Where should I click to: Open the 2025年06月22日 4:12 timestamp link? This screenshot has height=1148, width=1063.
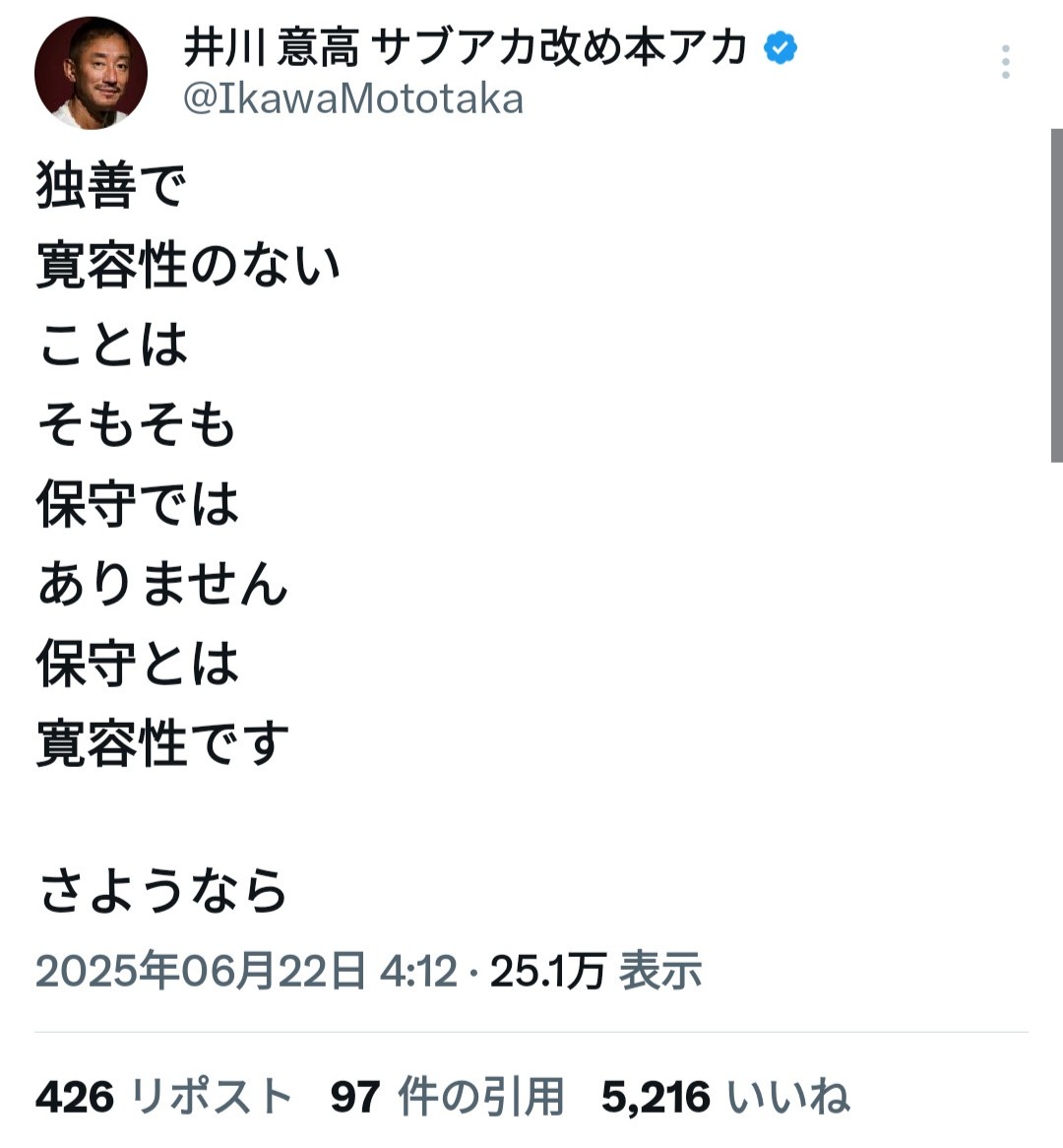[246, 972]
